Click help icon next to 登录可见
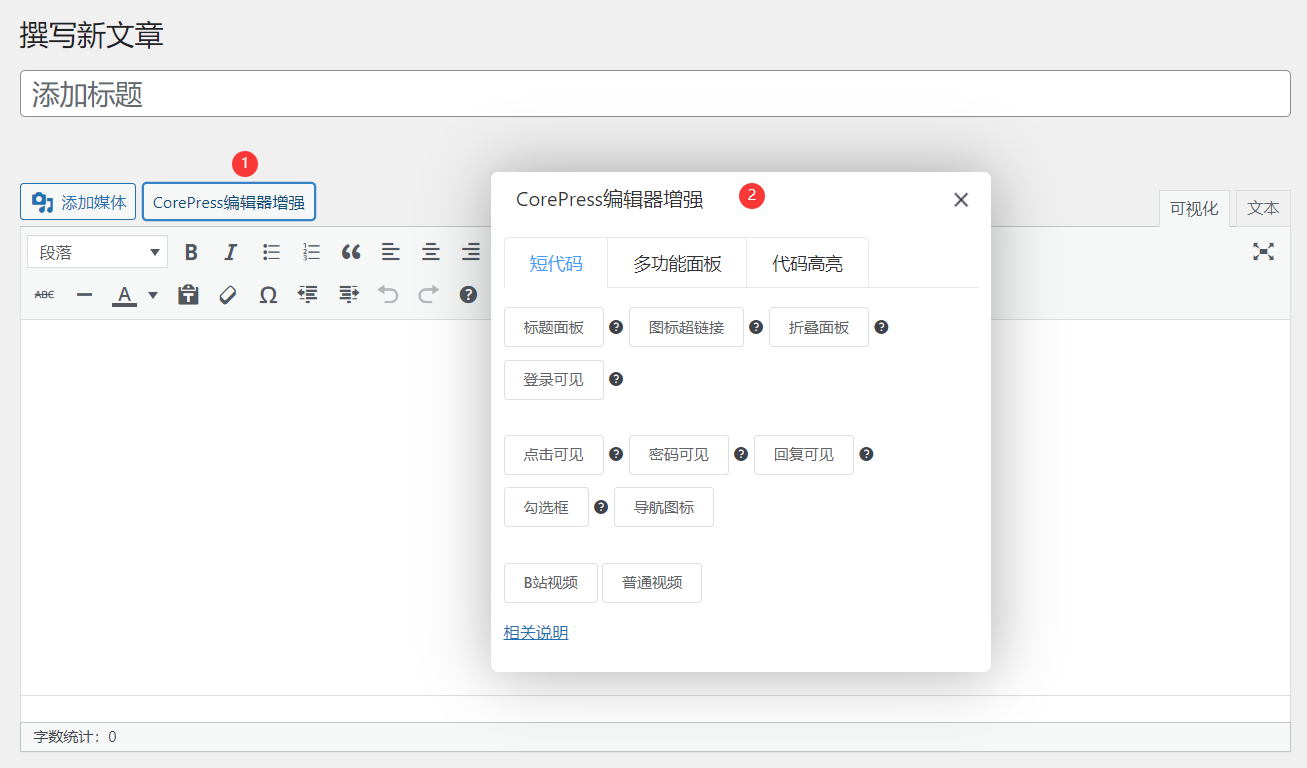Viewport: 1307px width, 768px height. coord(616,379)
